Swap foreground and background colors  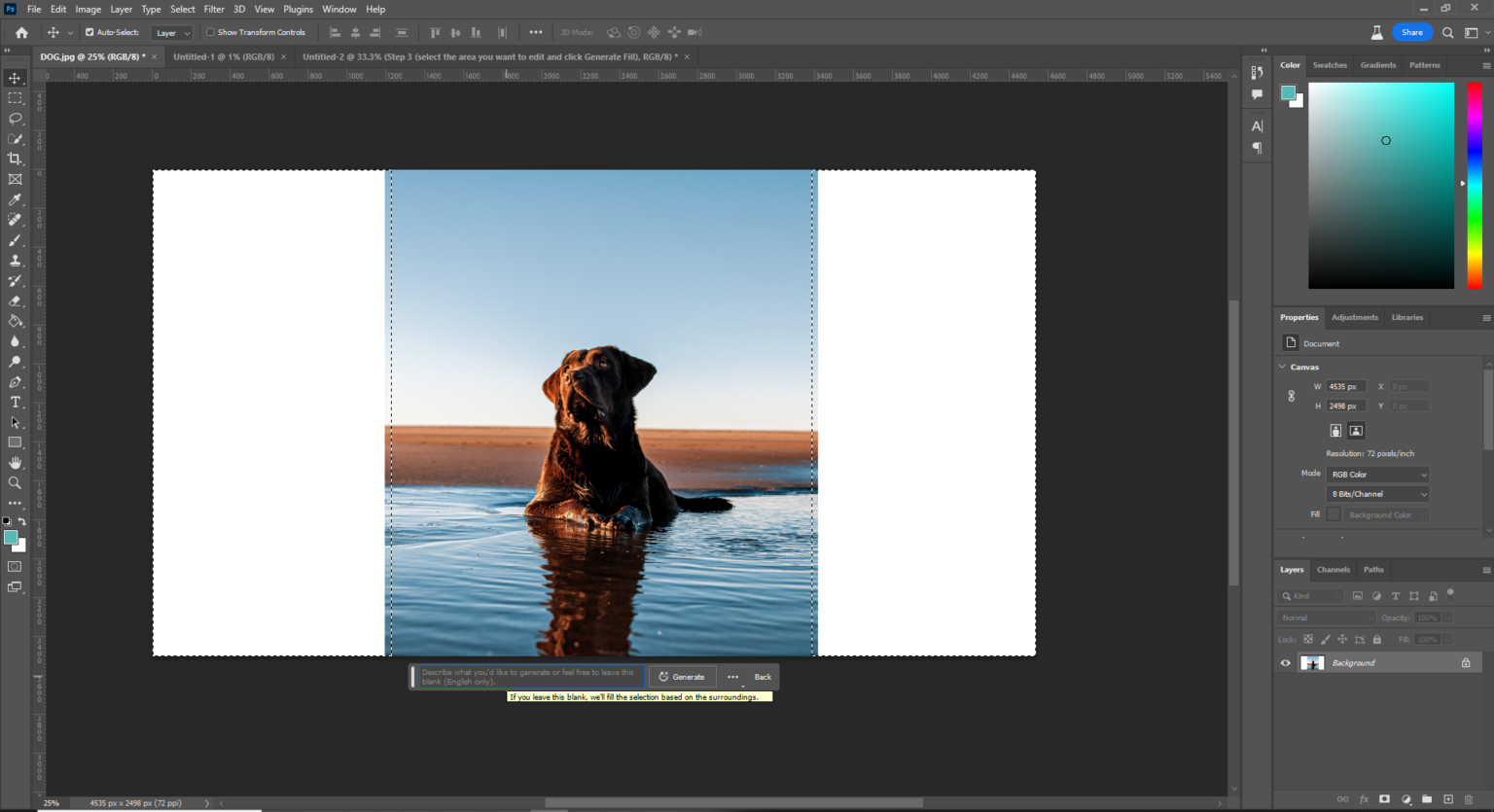coord(22,522)
